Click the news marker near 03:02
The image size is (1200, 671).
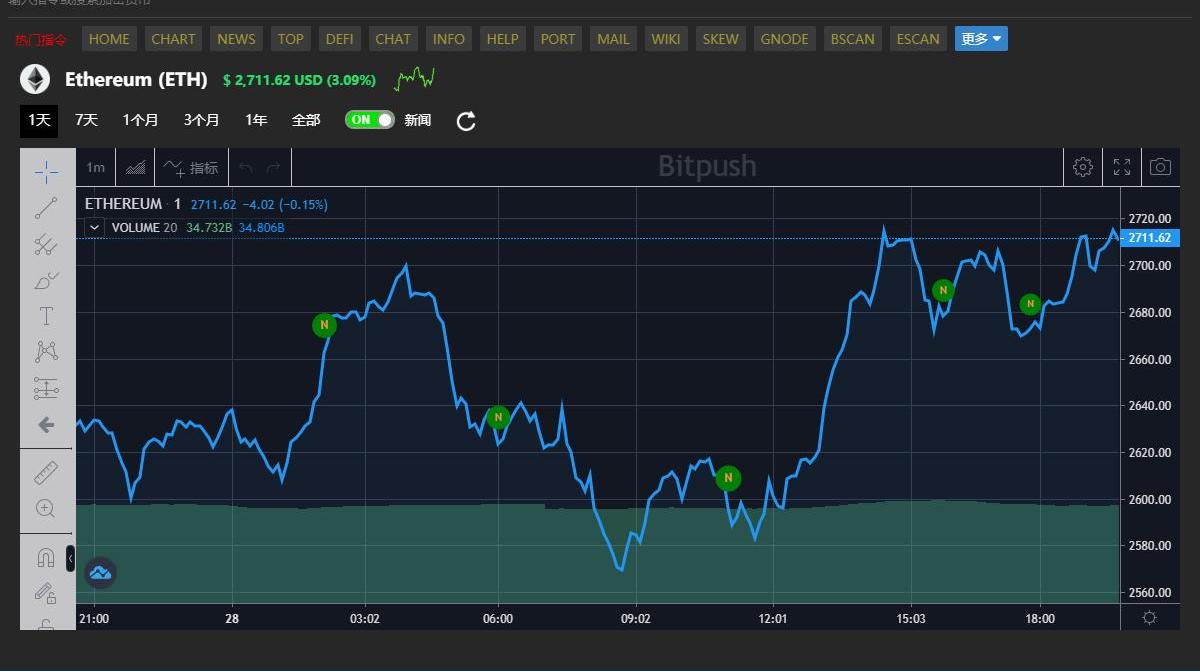[x=324, y=325]
